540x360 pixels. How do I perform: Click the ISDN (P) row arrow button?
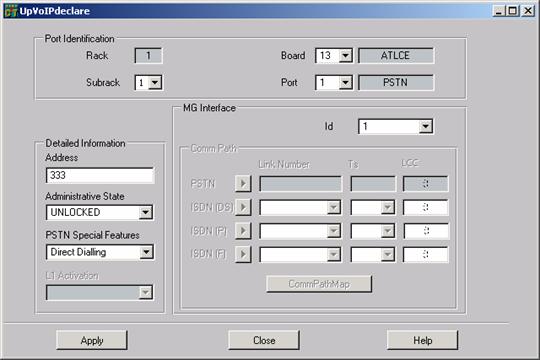point(243,230)
